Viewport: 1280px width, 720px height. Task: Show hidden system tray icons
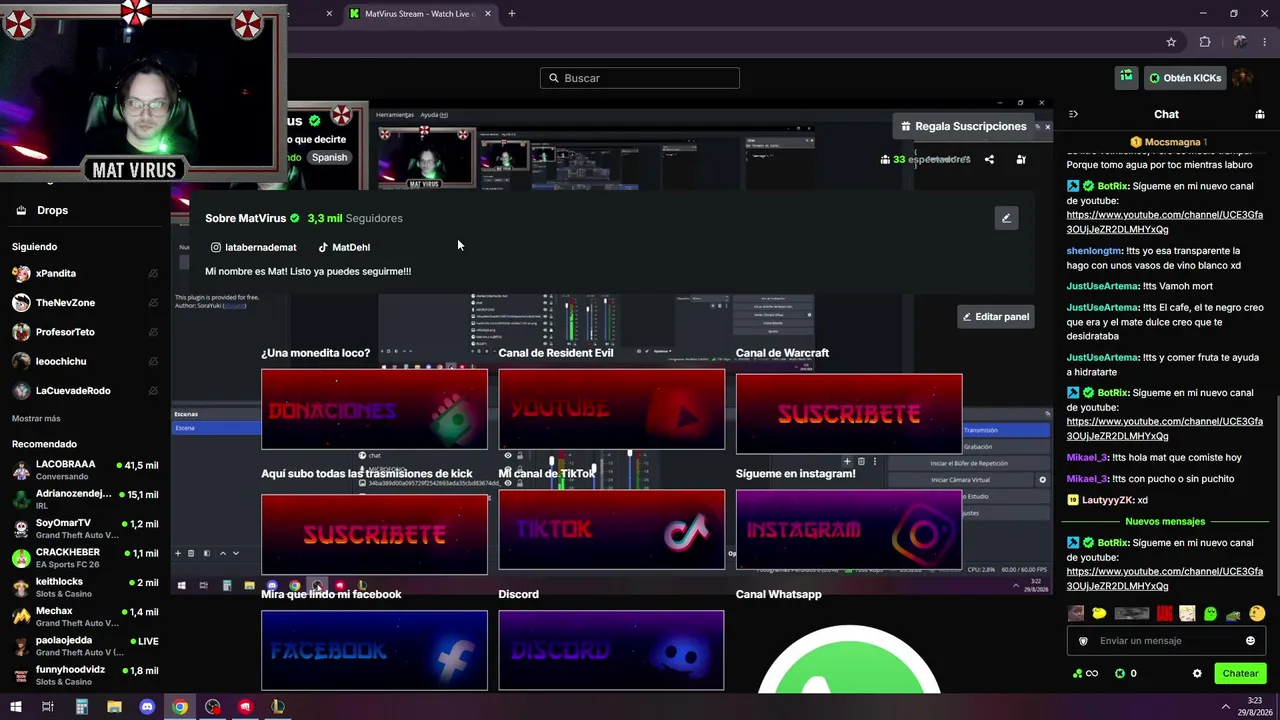(x=1226, y=707)
